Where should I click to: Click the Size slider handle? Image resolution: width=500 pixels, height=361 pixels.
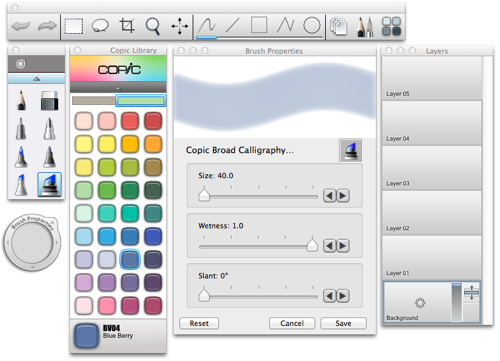pos(204,195)
